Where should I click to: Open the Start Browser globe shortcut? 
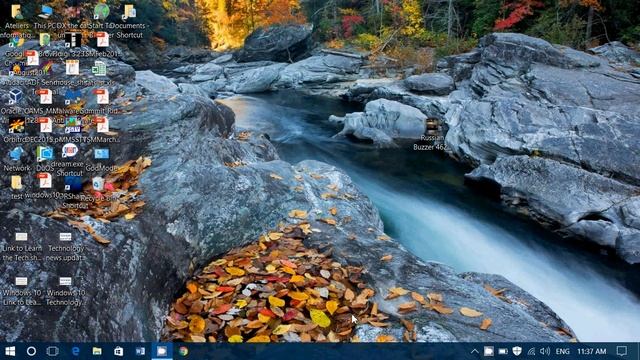pos(101,12)
